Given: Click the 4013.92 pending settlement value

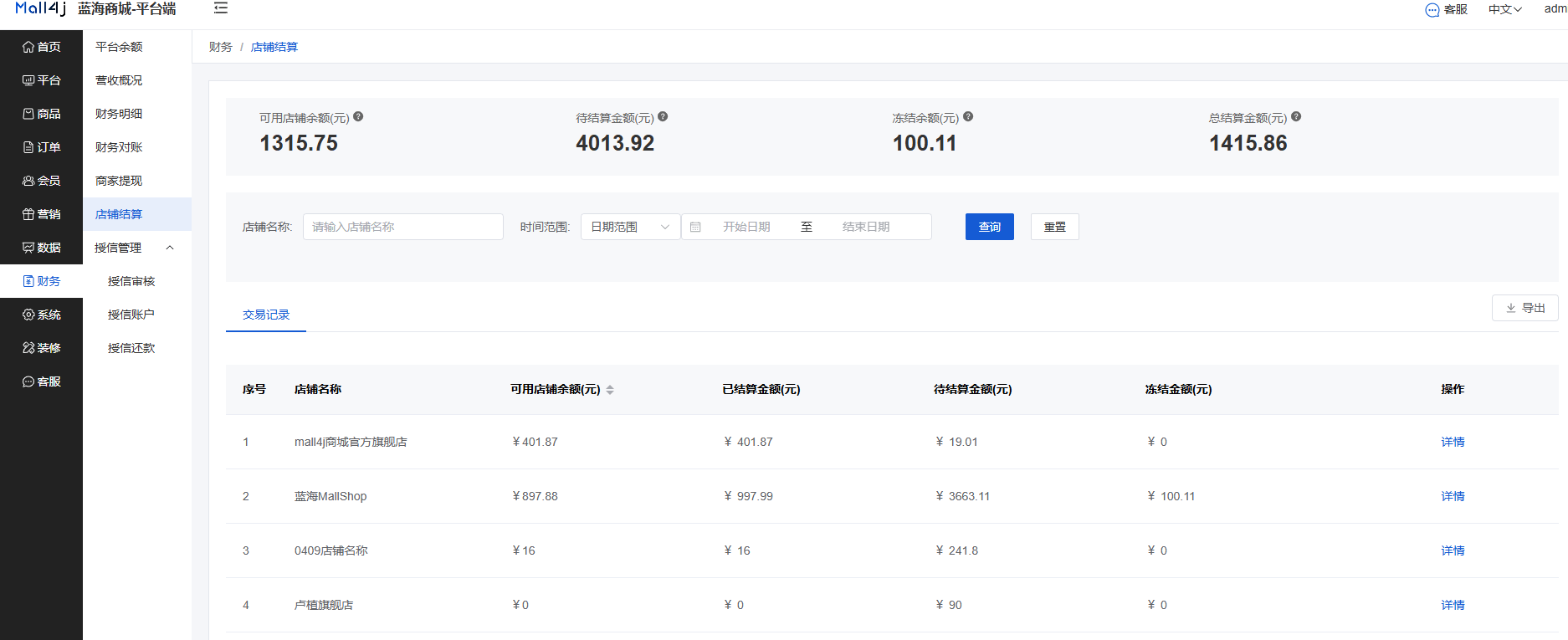Looking at the screenshot, I should [x=615, y=143].
